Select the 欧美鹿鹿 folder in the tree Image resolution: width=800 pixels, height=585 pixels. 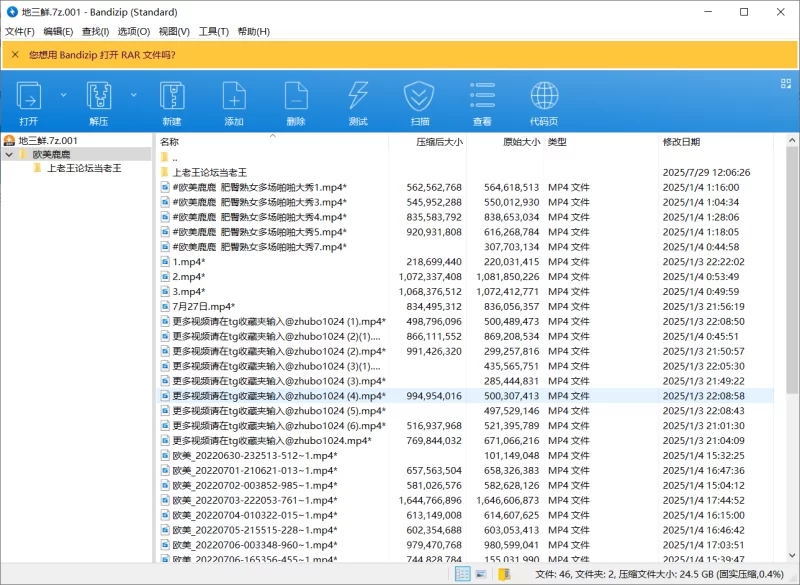pos(52,154)
